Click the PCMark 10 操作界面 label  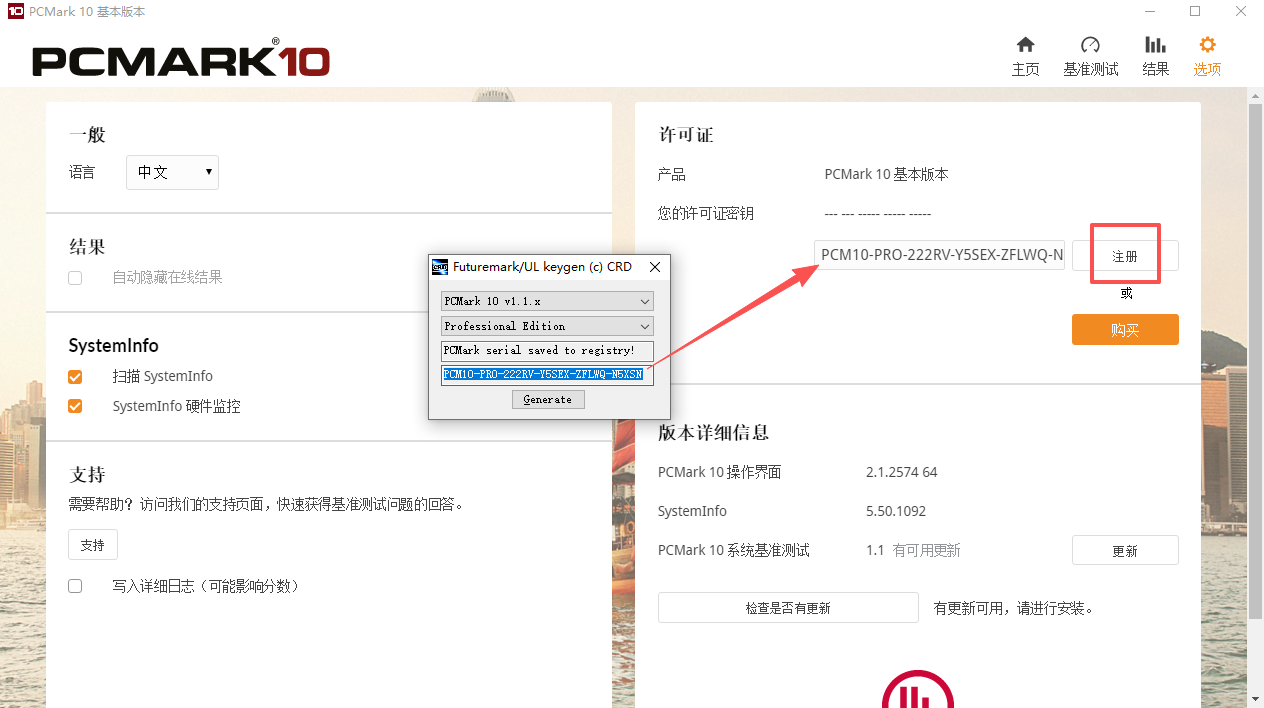tap(720, 472)
